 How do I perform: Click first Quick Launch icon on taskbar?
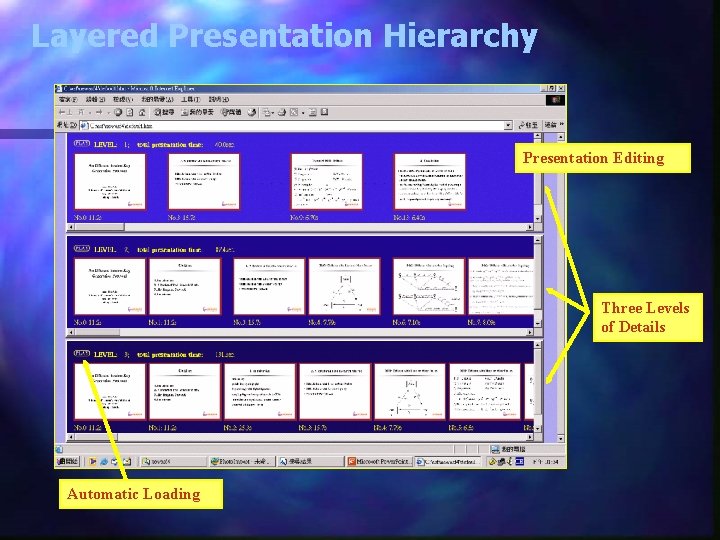93,461
